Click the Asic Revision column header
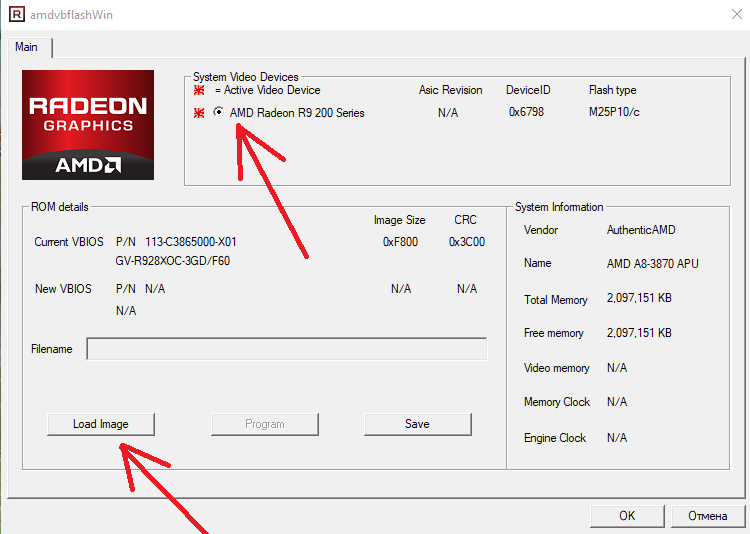The height and width of the screenshot is (534, 750). pyautogui.click(x=451, y=90)
